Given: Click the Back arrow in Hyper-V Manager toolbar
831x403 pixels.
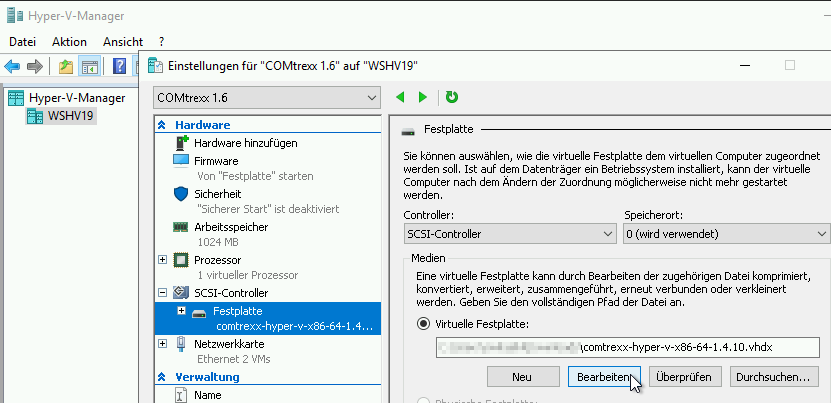Looking at the screenshot, I should tap(12, 66).
